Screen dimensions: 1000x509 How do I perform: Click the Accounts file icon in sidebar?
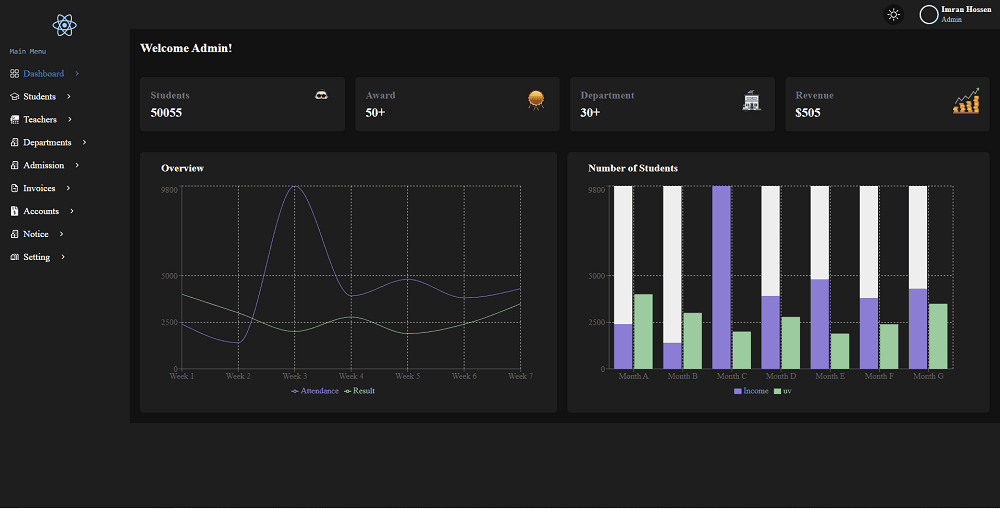click(x=14, y=211)
